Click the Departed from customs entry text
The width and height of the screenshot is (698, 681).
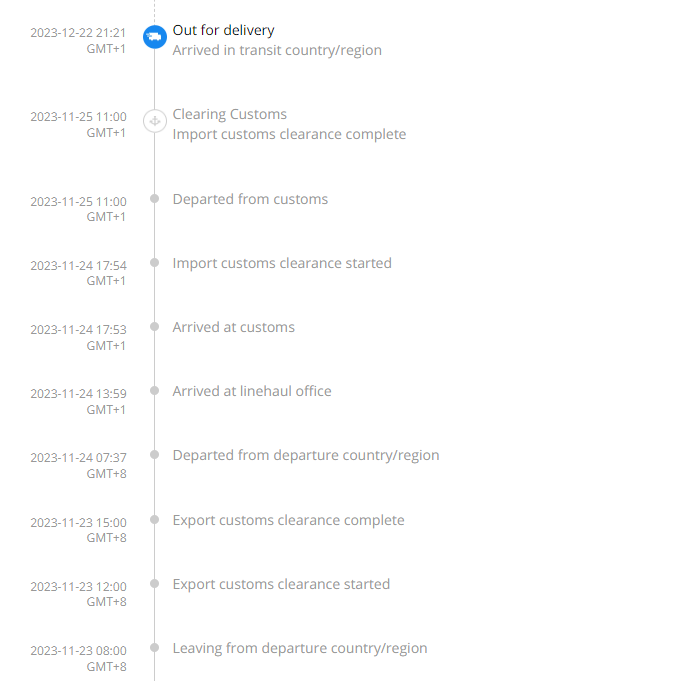(x=250, y=199)
